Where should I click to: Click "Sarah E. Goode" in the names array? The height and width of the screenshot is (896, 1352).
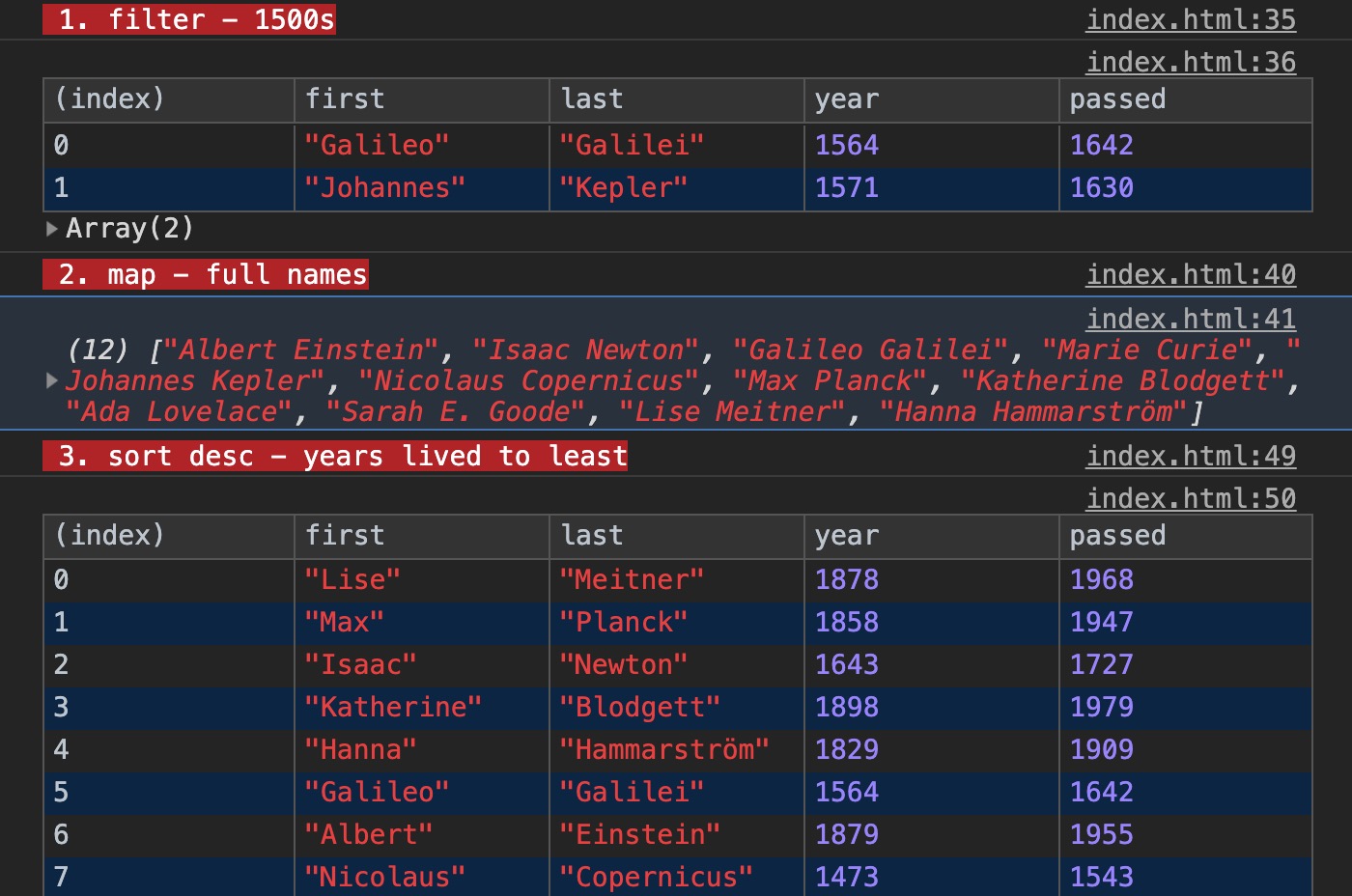[x=456, y=411]
